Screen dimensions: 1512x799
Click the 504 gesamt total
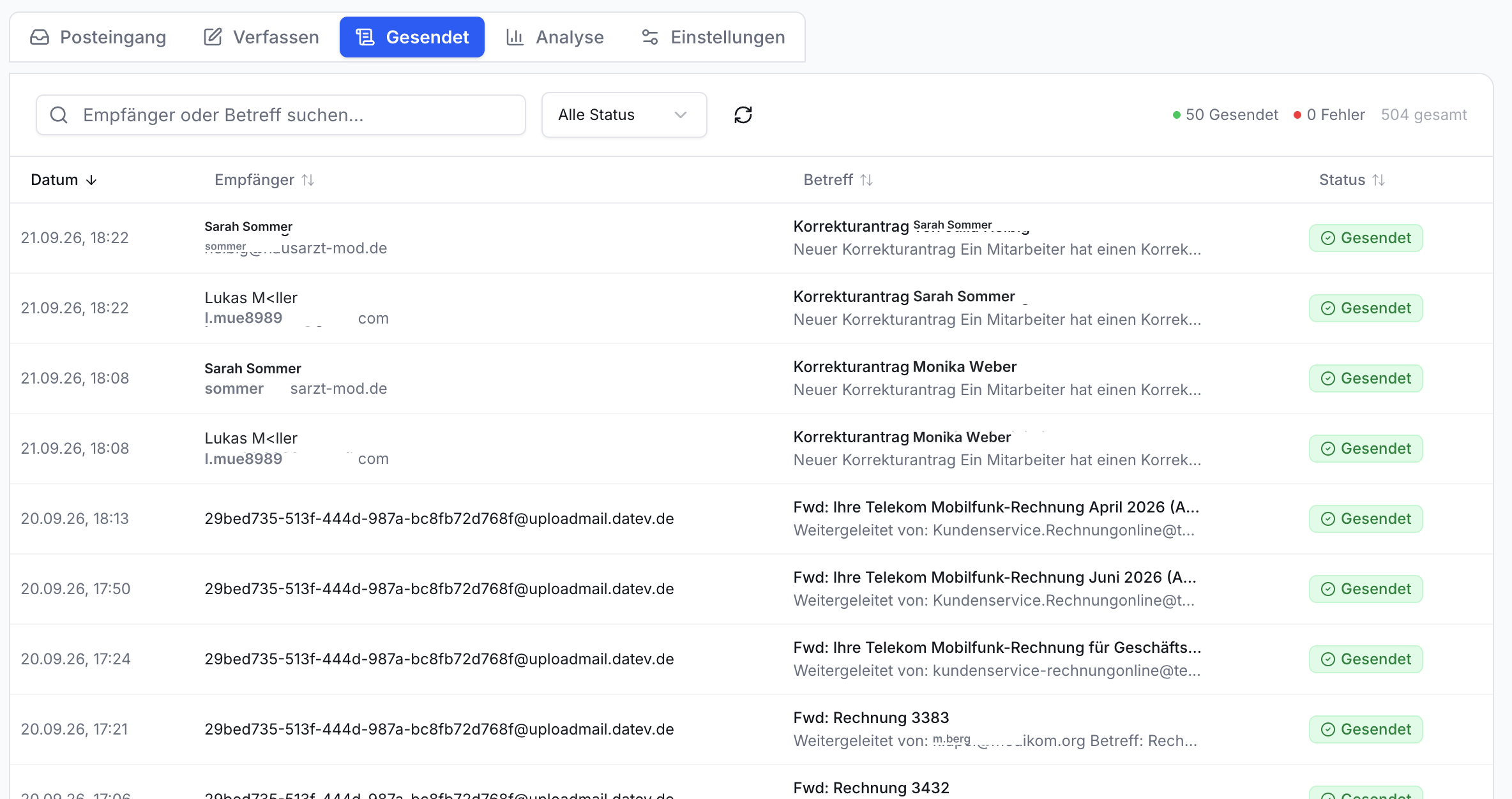(1424, 115)
